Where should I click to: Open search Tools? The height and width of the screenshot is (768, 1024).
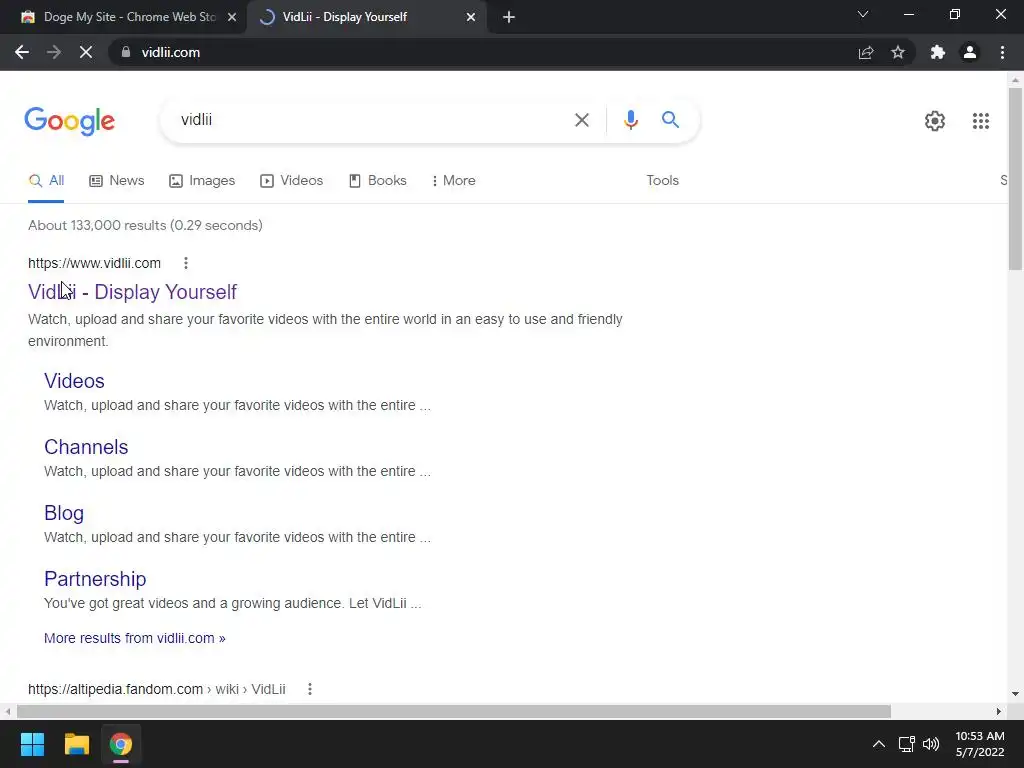(x=662, y=180)
